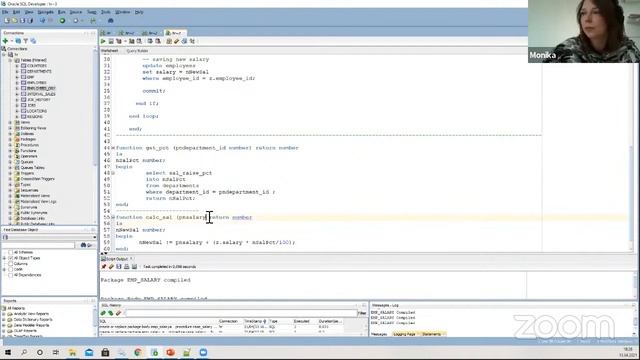The image size is (640, 360).
Task: Click the first green icon in SQL History toolbar
Action: [x=103, y=313]
